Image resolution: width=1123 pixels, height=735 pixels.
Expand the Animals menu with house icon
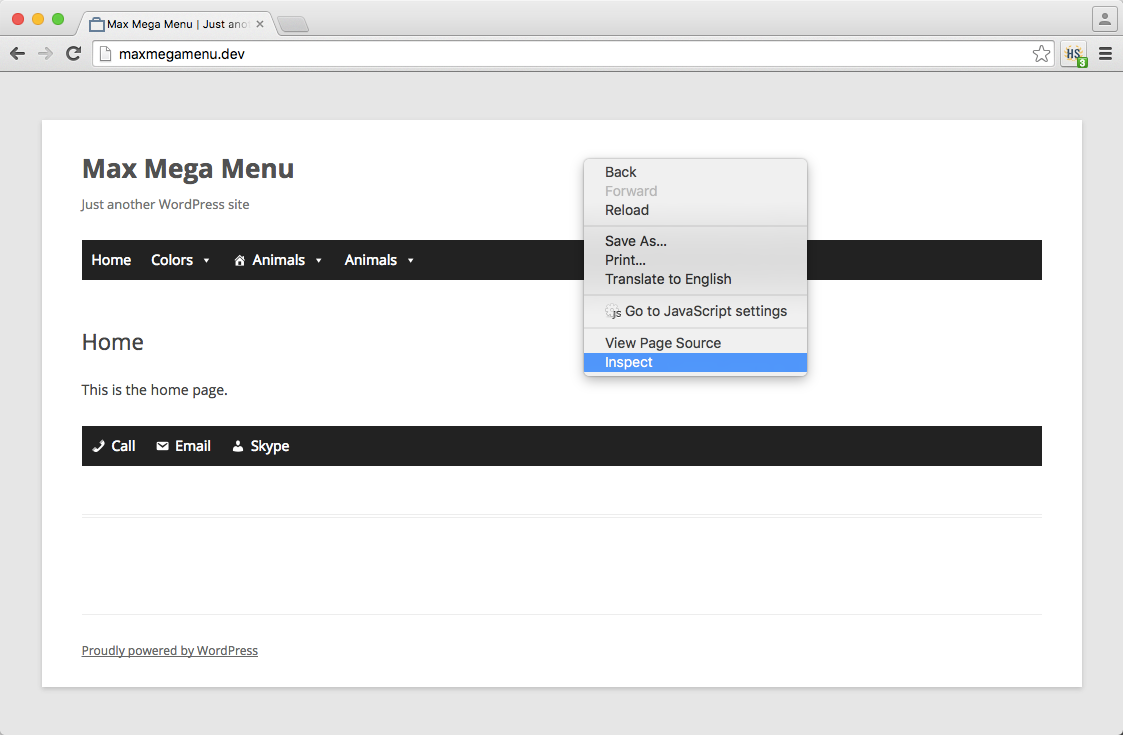[x=278, y=260]
